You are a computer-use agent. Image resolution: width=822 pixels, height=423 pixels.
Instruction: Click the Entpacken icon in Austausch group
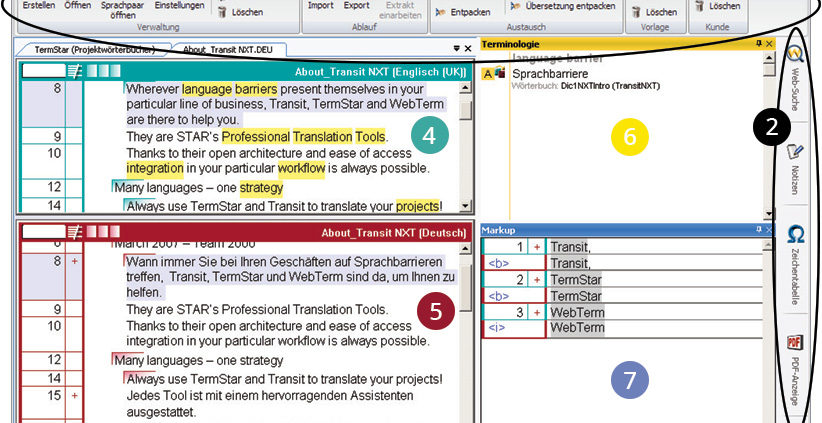click(440, 12)
